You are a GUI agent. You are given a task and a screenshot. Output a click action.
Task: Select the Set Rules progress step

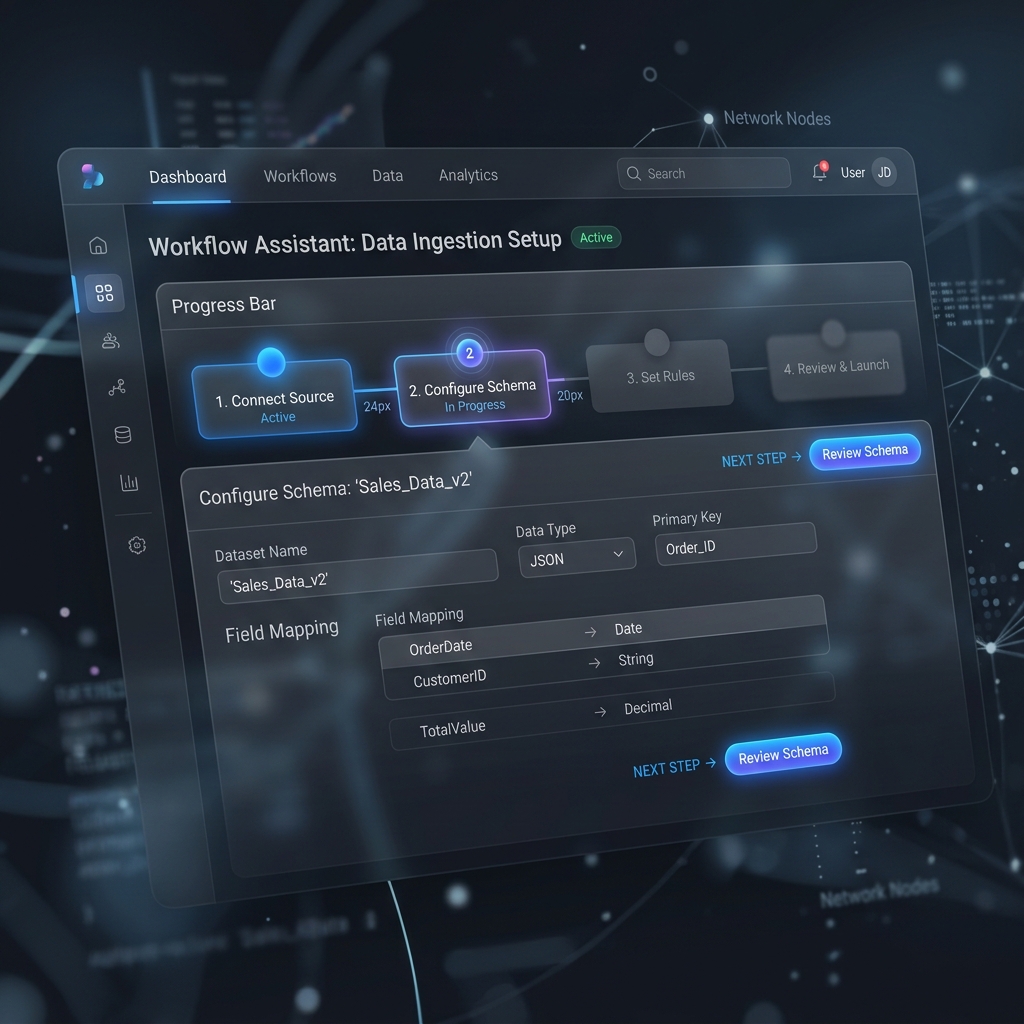click(660, 376)
